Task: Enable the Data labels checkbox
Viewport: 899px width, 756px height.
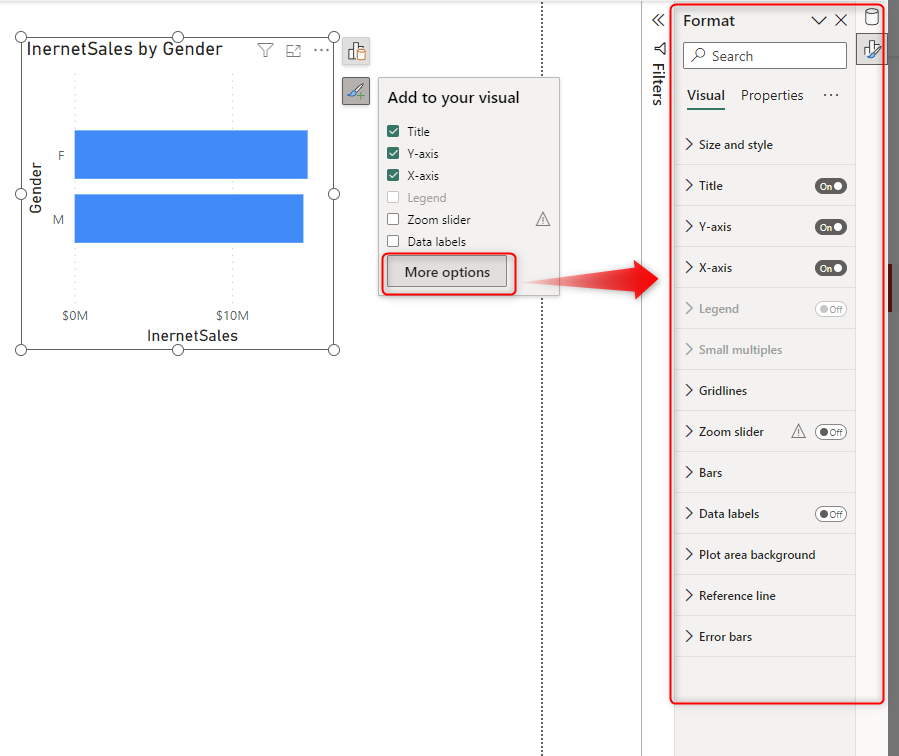Action: 393,241
